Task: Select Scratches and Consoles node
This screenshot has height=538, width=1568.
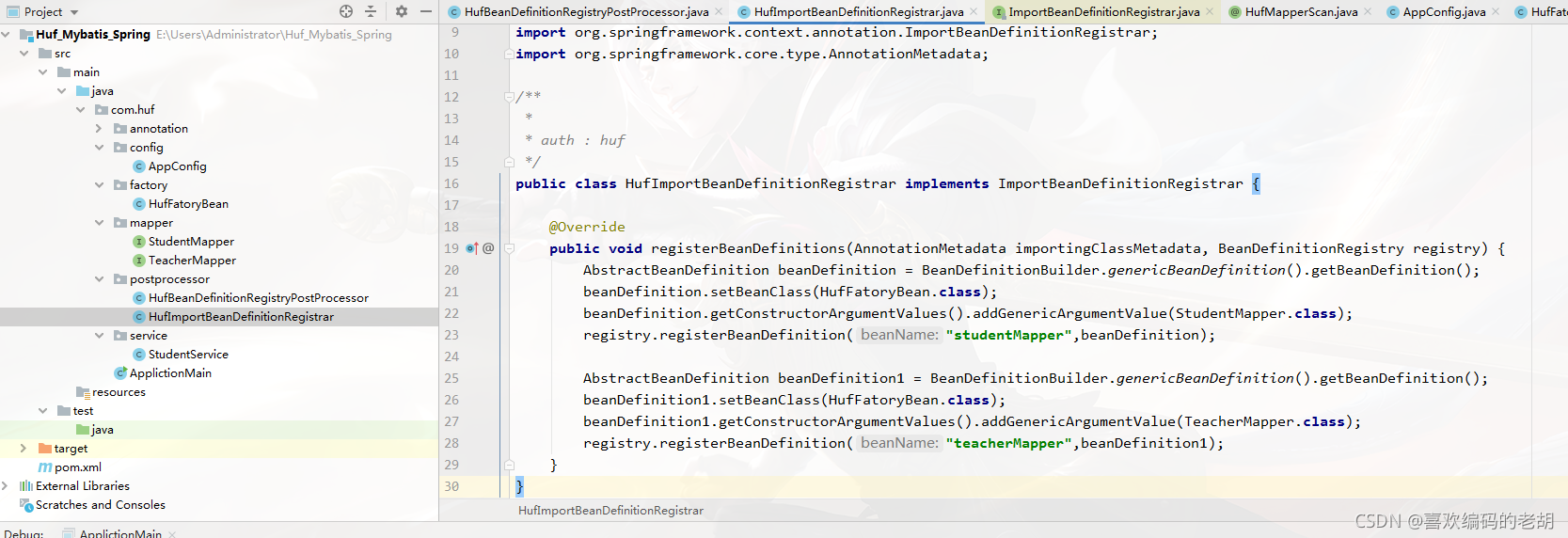Action: tap(101, 505)
